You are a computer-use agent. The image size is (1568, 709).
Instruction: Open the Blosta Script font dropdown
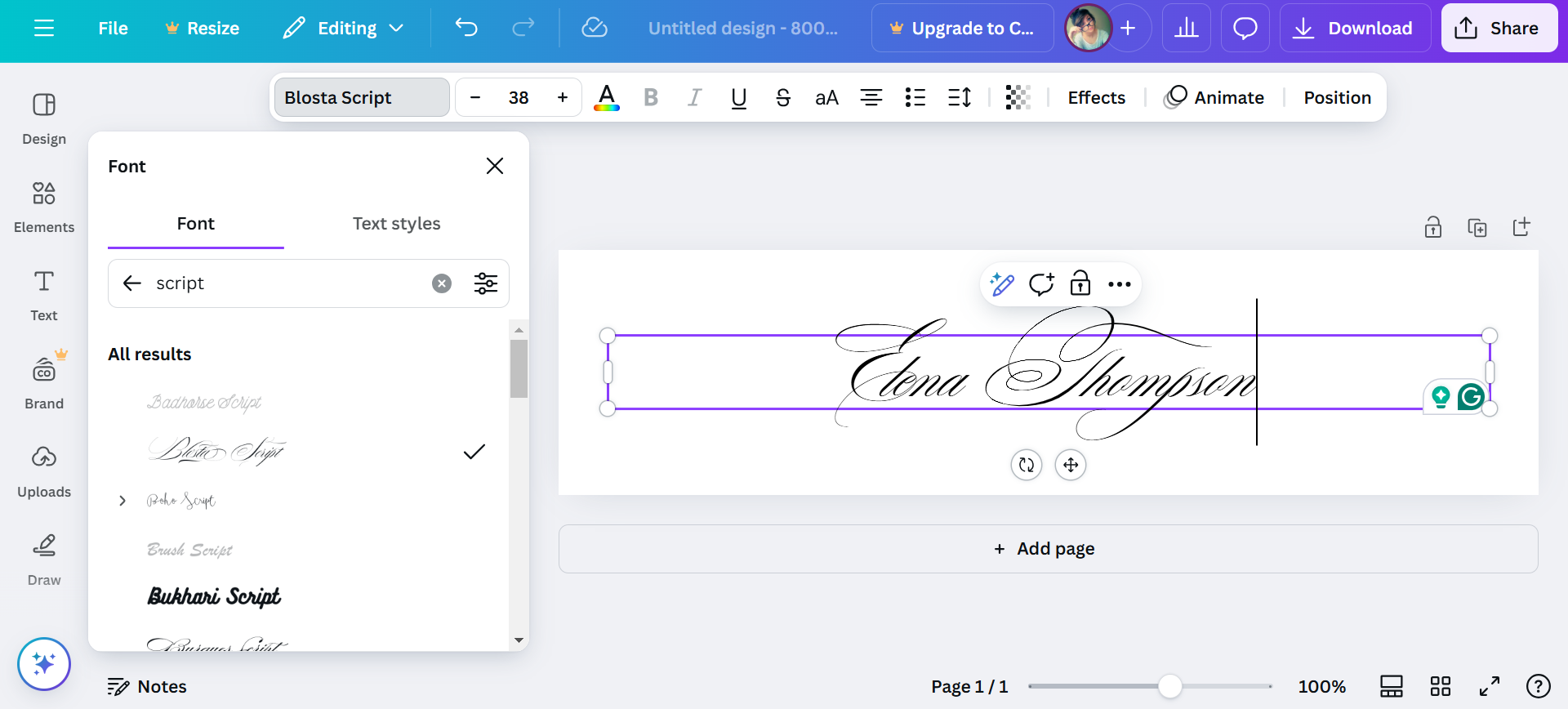[362, 98]
